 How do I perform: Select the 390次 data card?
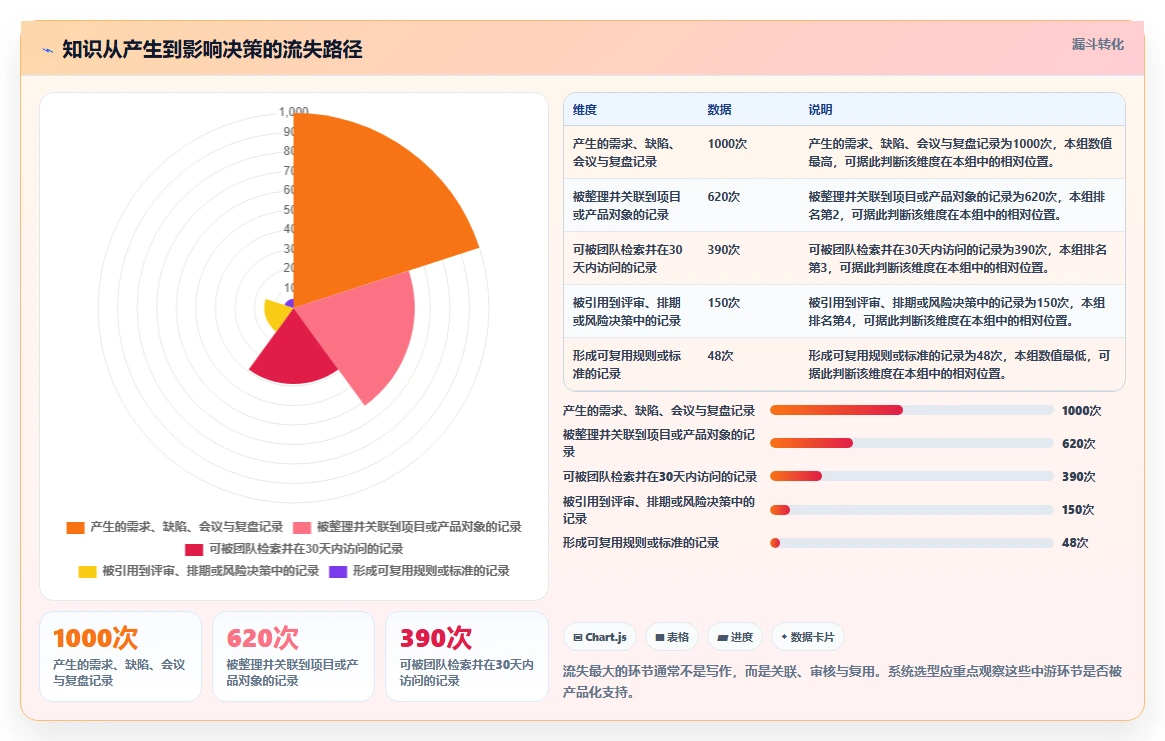467,657
